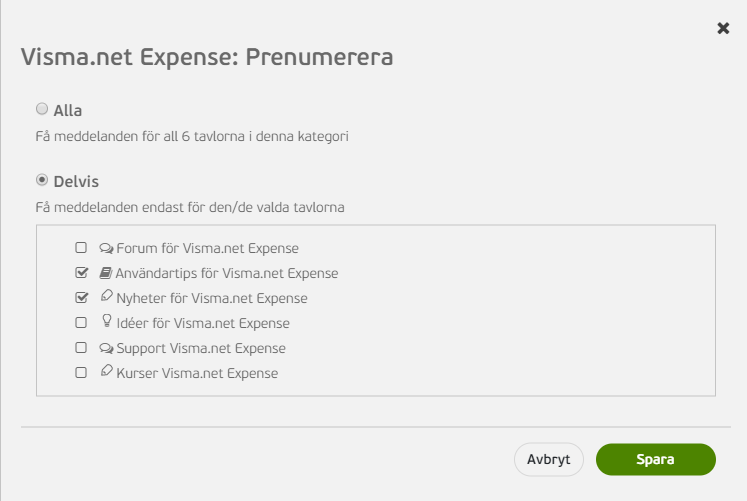Screen dimensions: 747x501
Task: Click the lightbulb icon beside Idéer
Action: (x=107, y=321)
